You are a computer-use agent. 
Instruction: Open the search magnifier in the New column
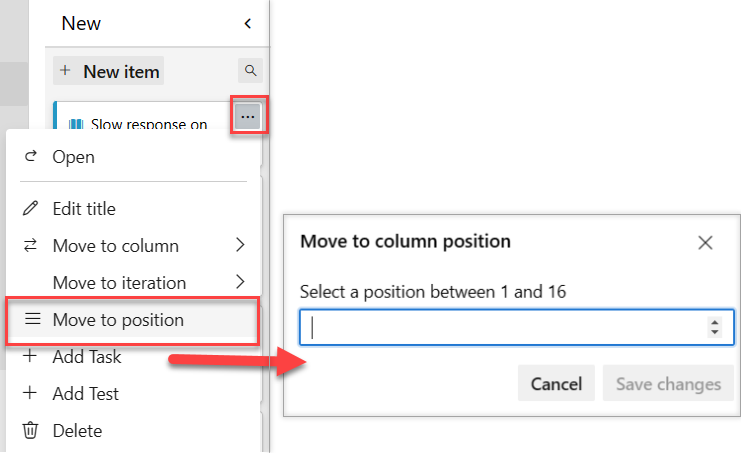[250, 71]
